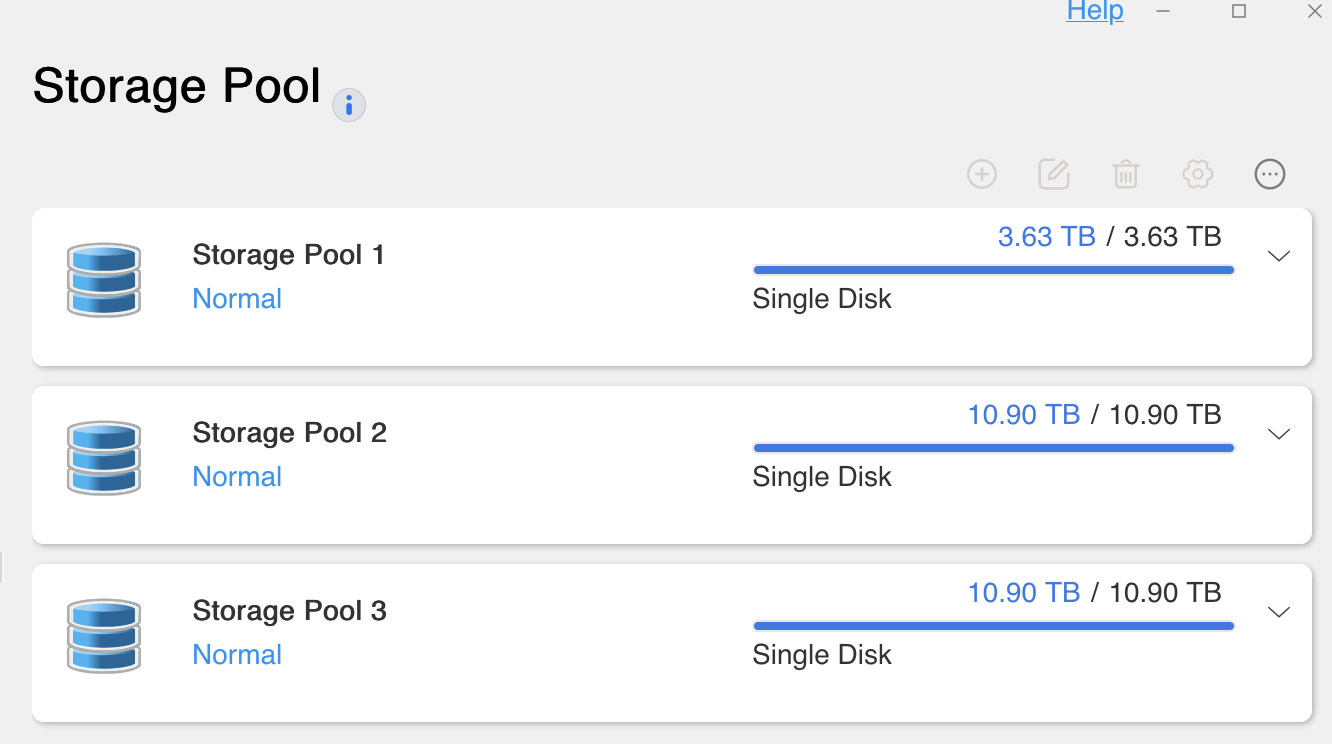Open the Help link
The height and width of the screenshot is (744, 1332).
tap(1095, 12)
